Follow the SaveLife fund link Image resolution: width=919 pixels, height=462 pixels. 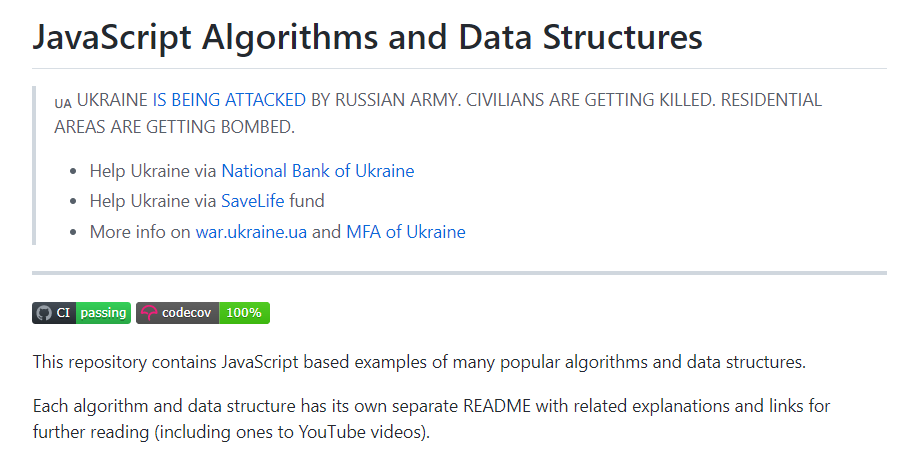(253, 201)
